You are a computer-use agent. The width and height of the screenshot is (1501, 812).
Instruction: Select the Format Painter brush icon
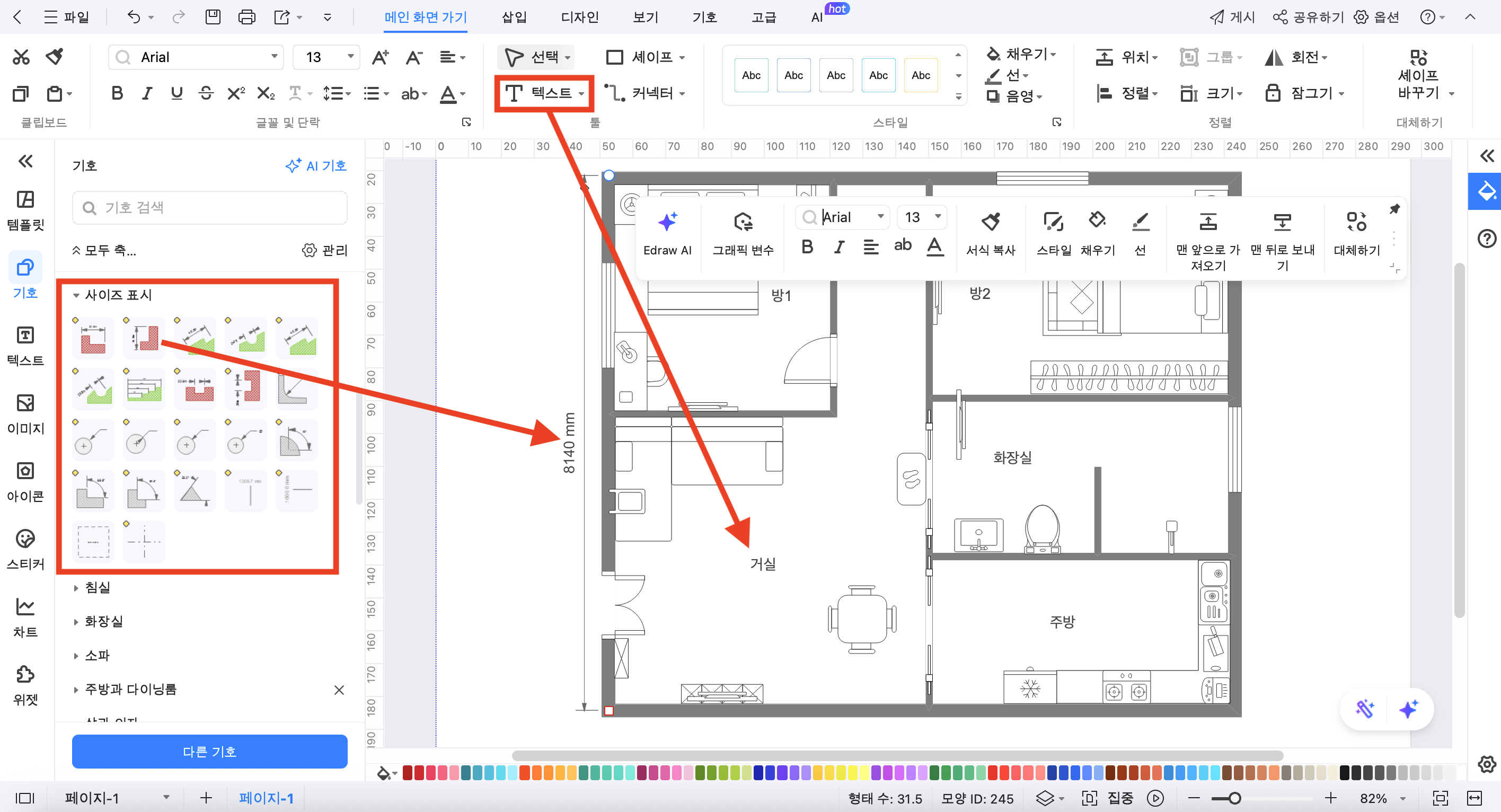(55, 57)
